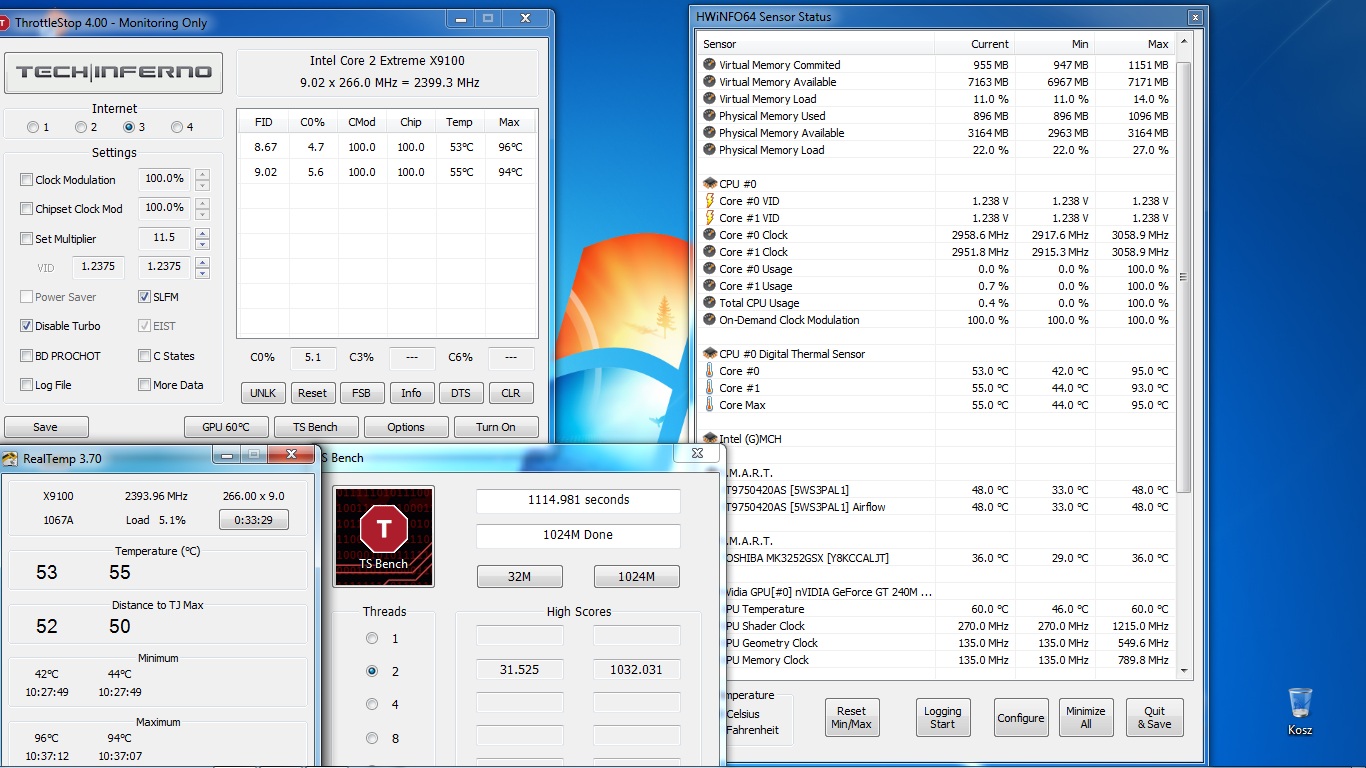The width and height of the screenshot is (1366, 768).
Task: Tick the C States checkbox
Action: click(x=145, y=356)
